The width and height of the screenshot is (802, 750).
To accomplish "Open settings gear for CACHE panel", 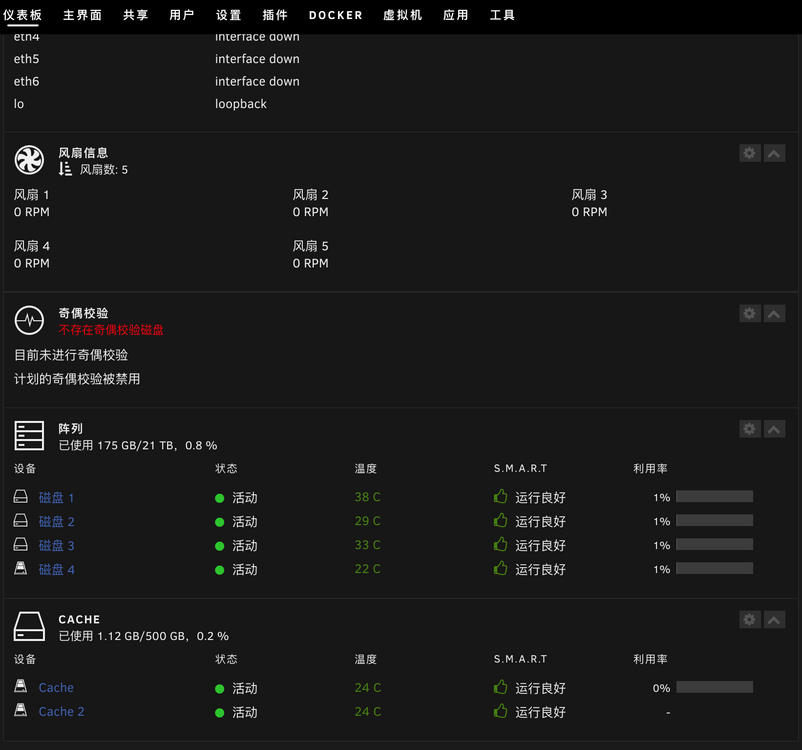I will click(x=750, y=620).
